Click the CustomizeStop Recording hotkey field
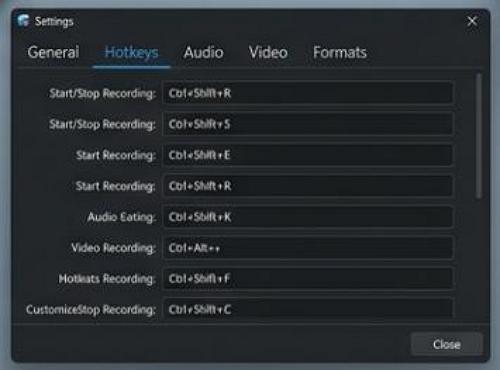The height and width of the screenshot is (370, 500). [308, 309]
